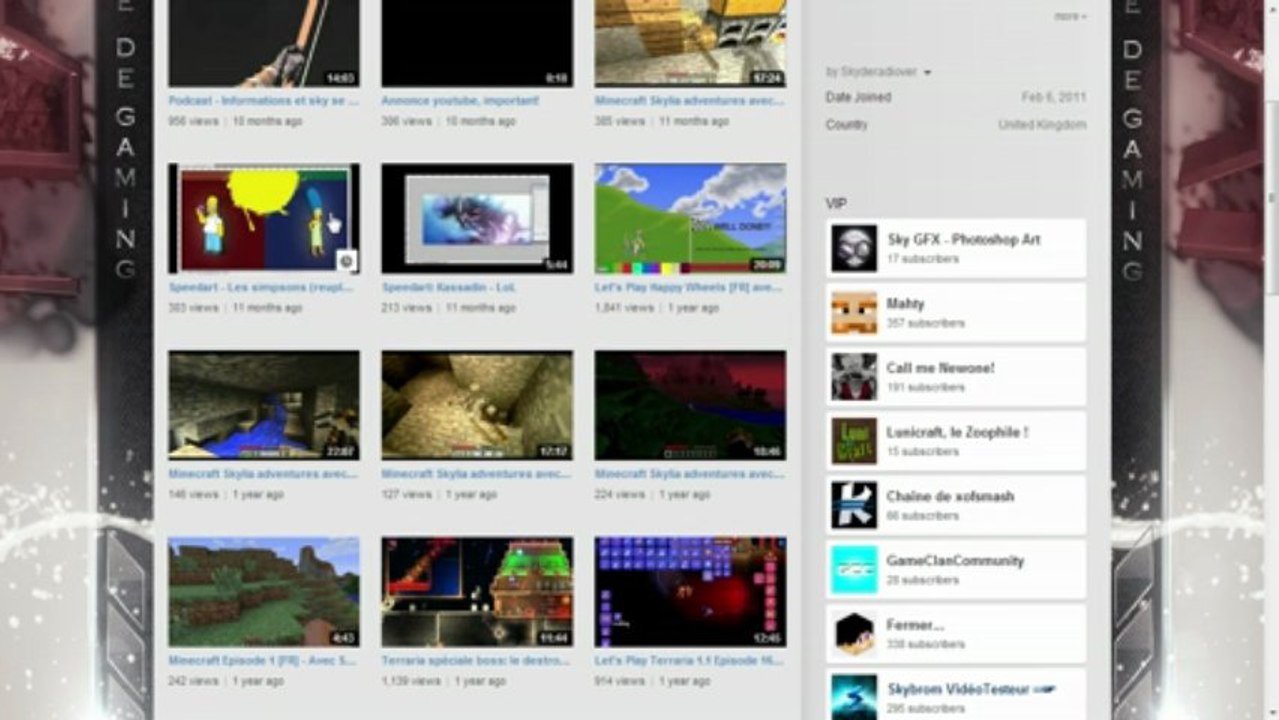Open the Lunicraft, le Zoophile ! avatar icon
Image resolution: width=1279 pixels, height=720 pixels.
coord(854,441)
